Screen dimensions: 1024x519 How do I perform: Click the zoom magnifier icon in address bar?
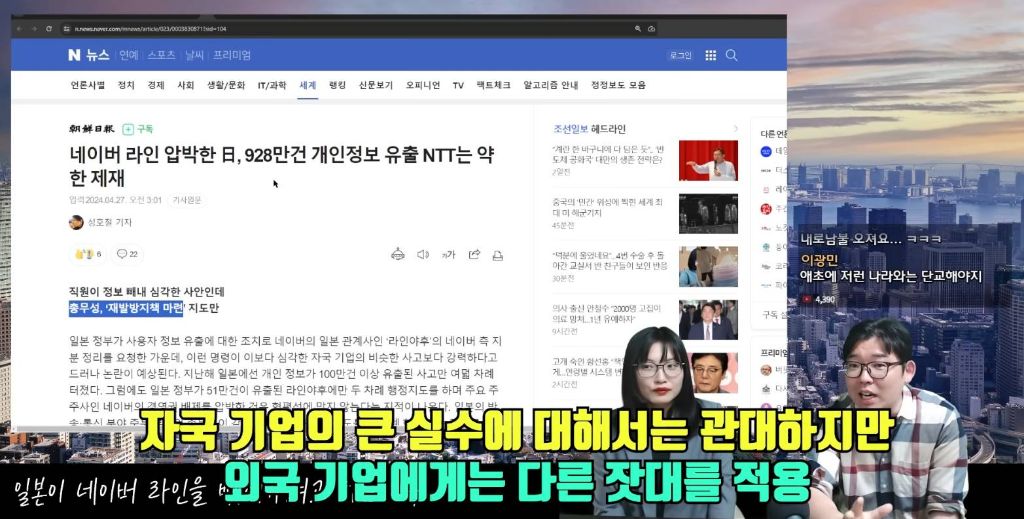click(638, 29)
